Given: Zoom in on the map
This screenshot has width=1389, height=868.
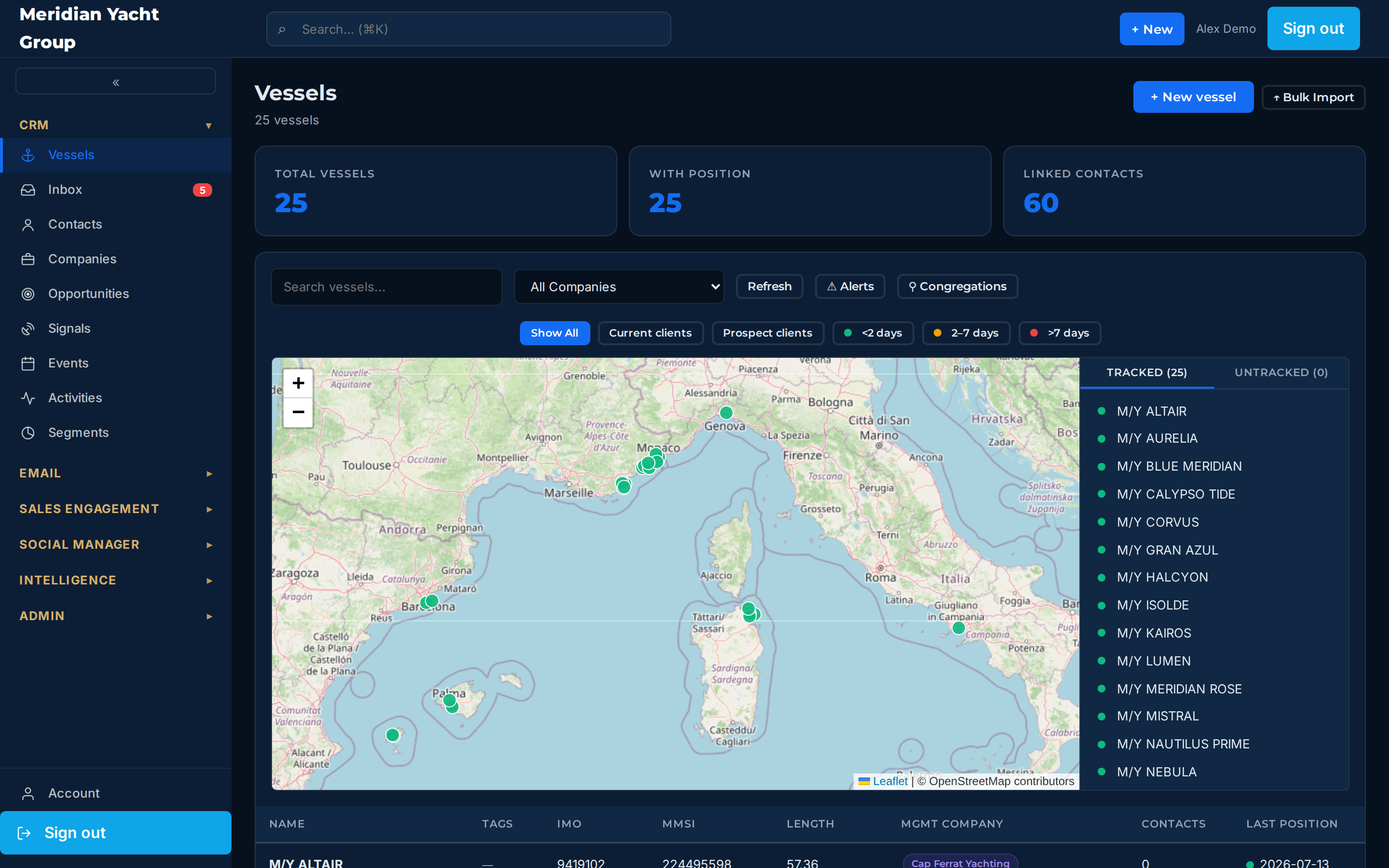Looking at the screenshot, I should point(298,383).
